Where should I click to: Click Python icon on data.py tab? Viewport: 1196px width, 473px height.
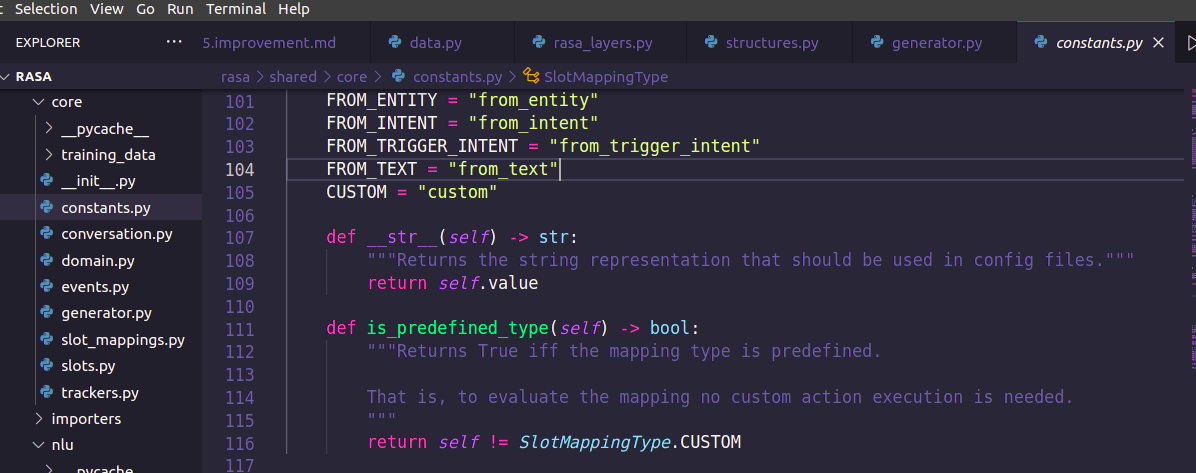[394, 42]
